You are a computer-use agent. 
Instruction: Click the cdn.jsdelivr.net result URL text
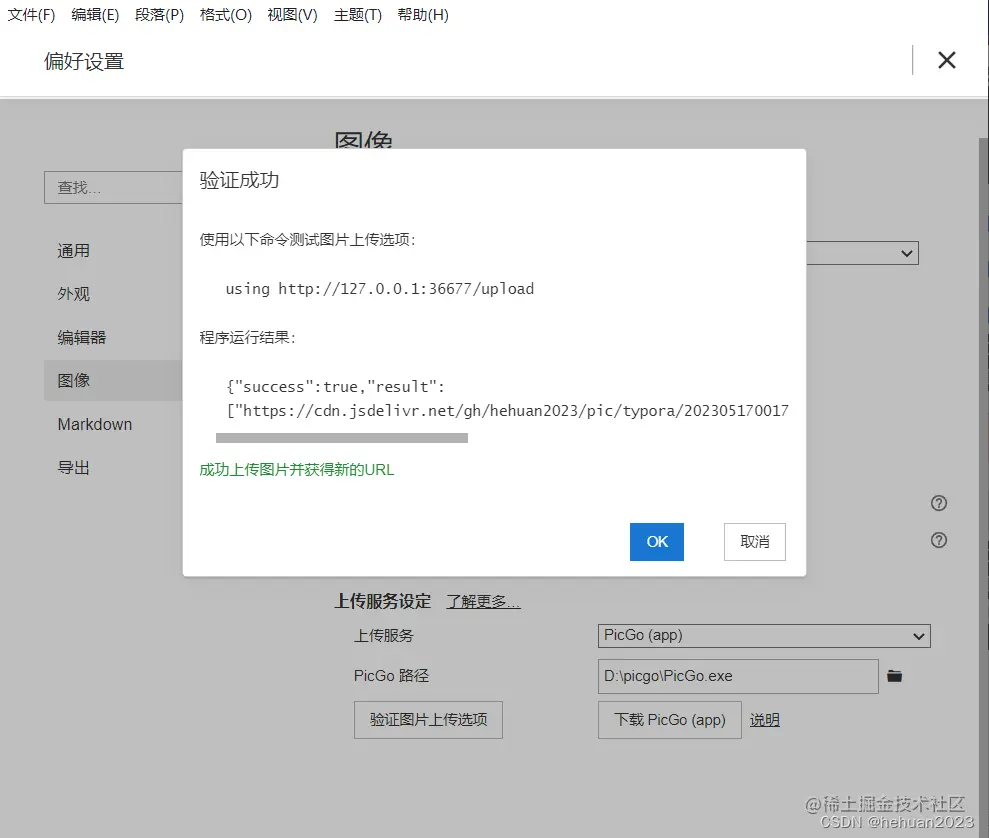[508, 411]
